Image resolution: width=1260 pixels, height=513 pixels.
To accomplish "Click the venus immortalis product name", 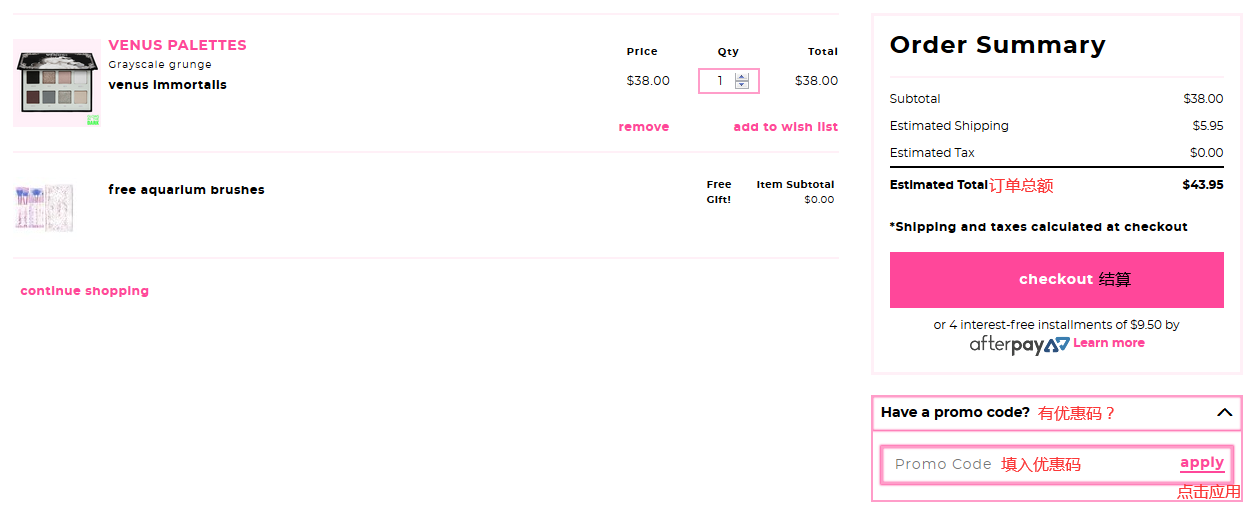I will (x=167, y=85).
